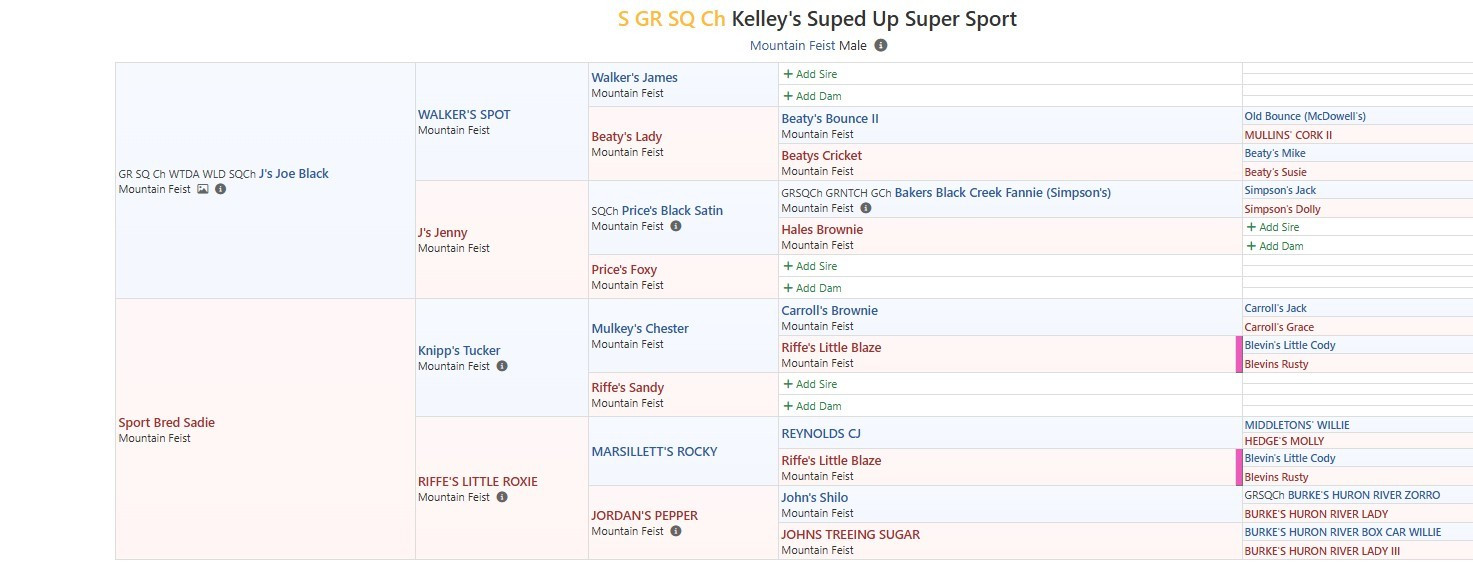Click info icon under J's Joe Black

[x=220, y=189]
